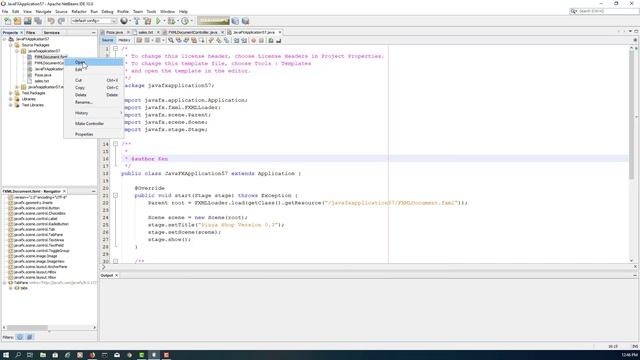Click the red Start Macro Recording icon
Screen dimensions: 640x360
(253, 40)
